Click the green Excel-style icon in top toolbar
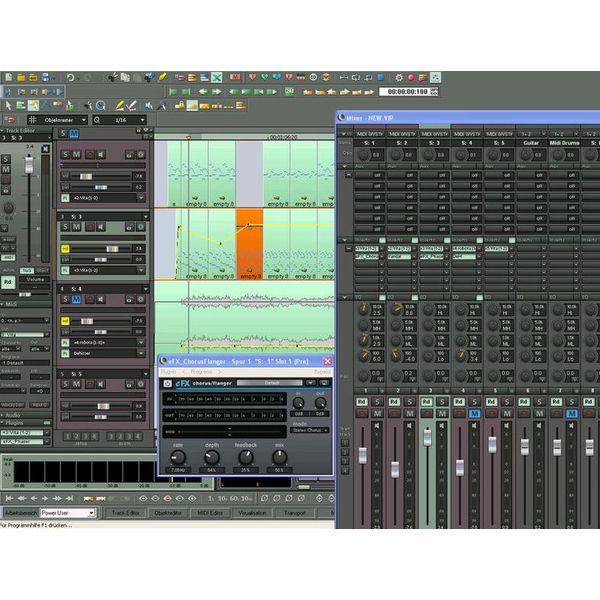Image resolution: width=600 pixels, height=600 pixels. point(216,77)
